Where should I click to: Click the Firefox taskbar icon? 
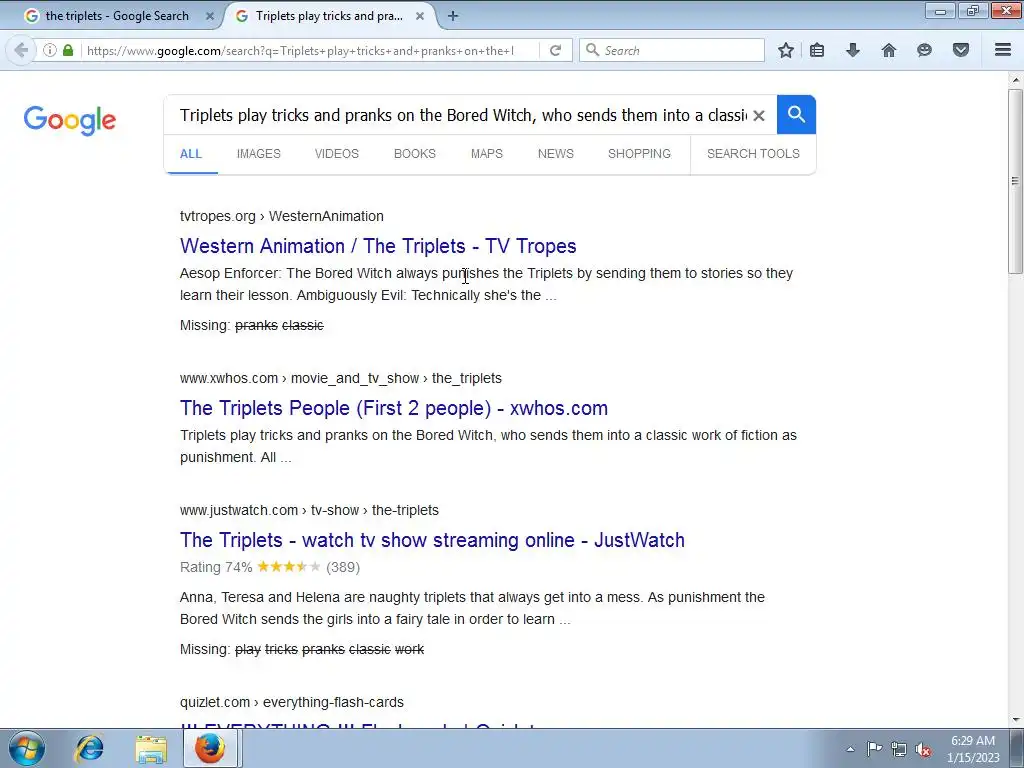click(210, 749)
